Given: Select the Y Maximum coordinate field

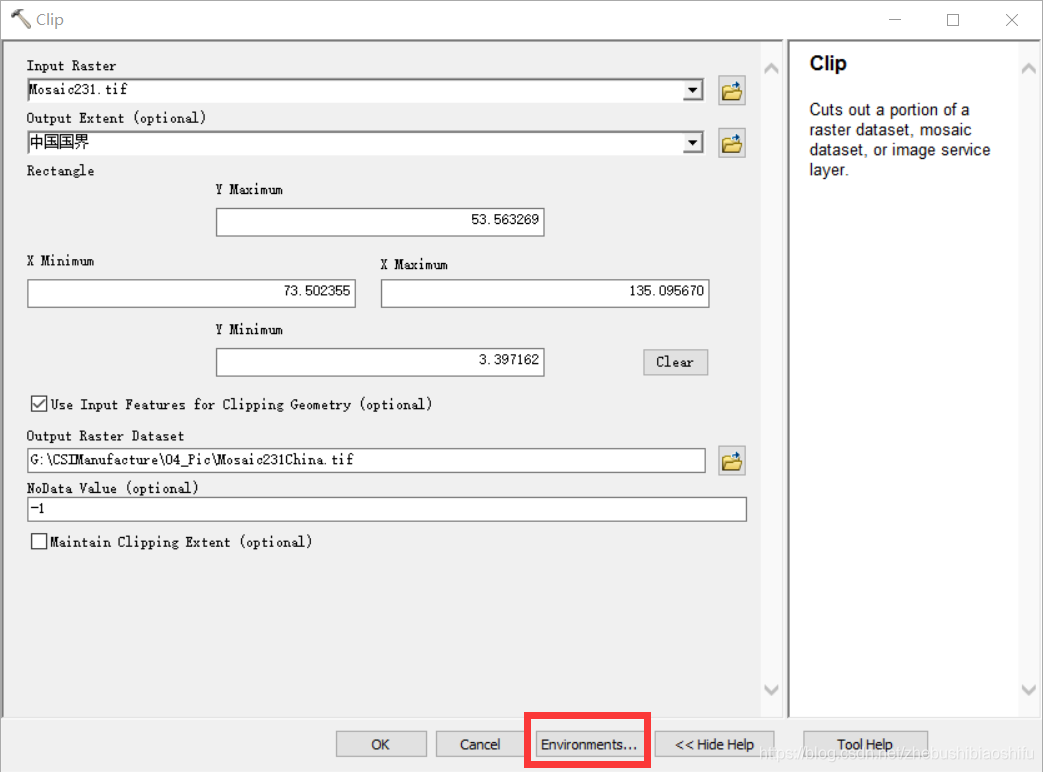Looking at the screenshot, I should click(380, 222).
